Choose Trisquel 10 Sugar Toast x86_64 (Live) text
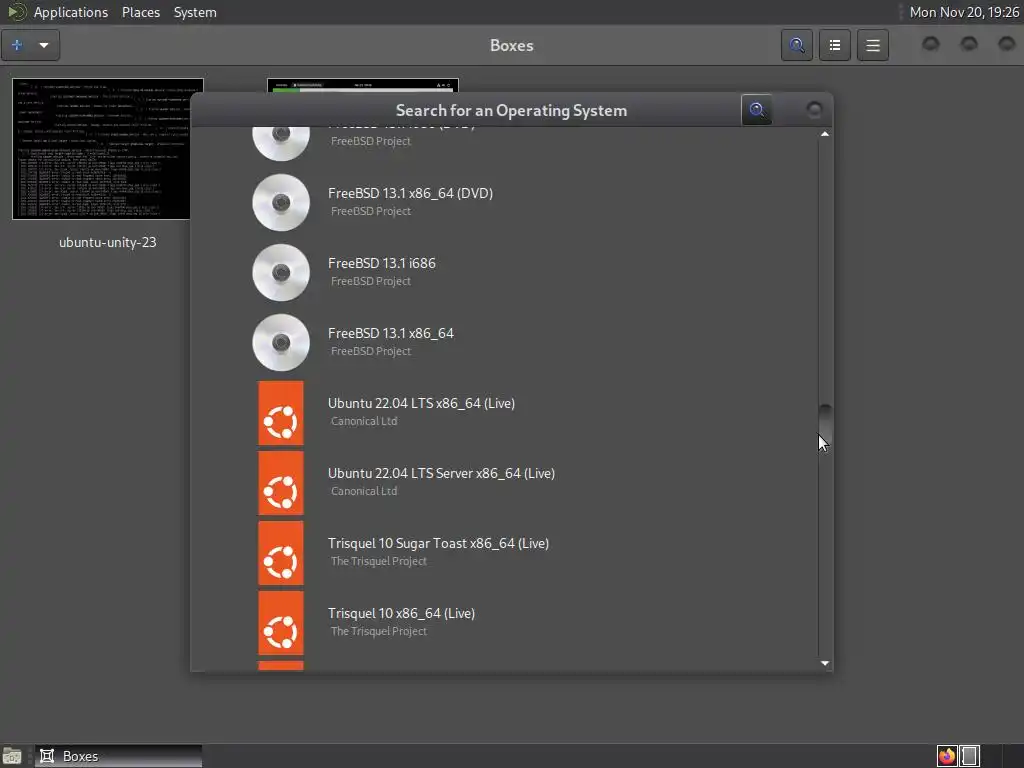Image resolution: width=1024 pixels, height=768 pixels. [438, 543]
